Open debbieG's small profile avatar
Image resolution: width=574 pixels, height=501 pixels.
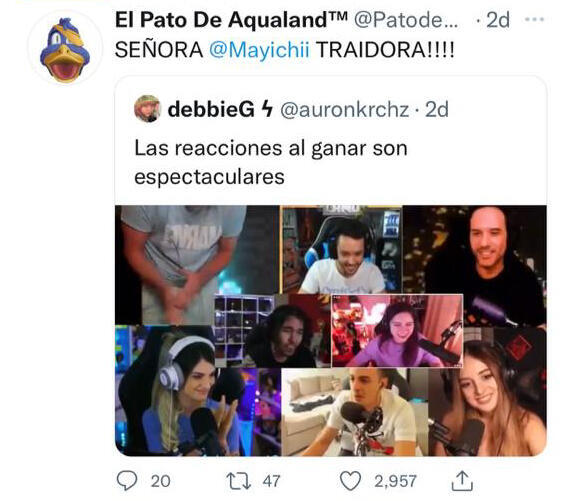(x=148, y=109)
